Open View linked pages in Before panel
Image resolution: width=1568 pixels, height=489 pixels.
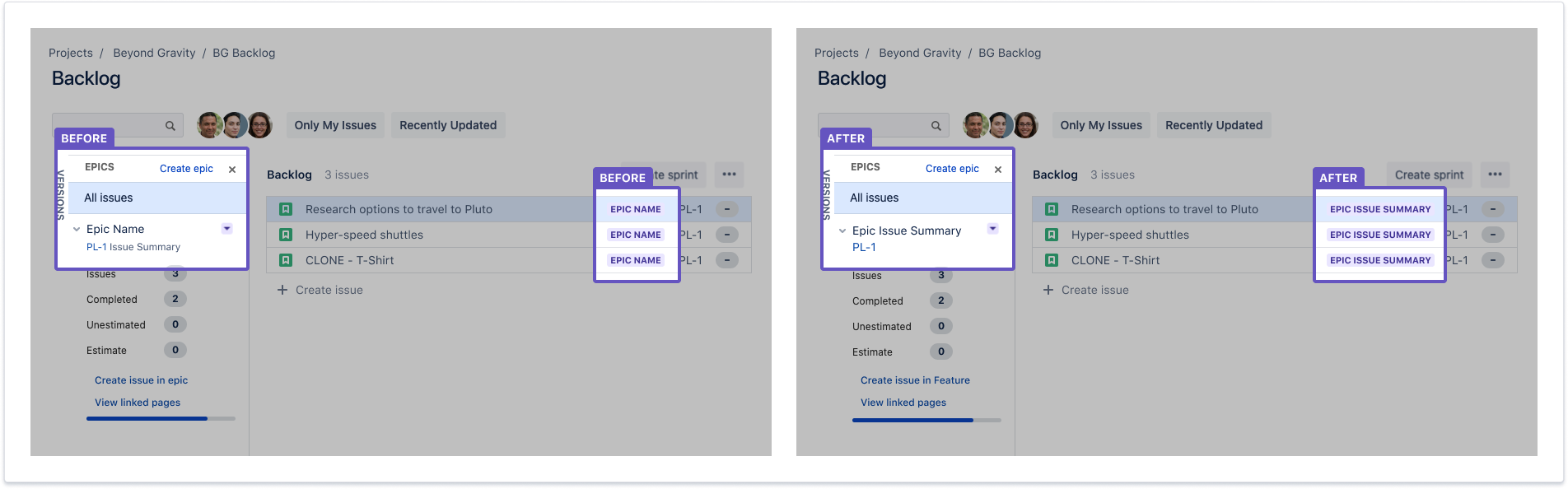point(138,403)
